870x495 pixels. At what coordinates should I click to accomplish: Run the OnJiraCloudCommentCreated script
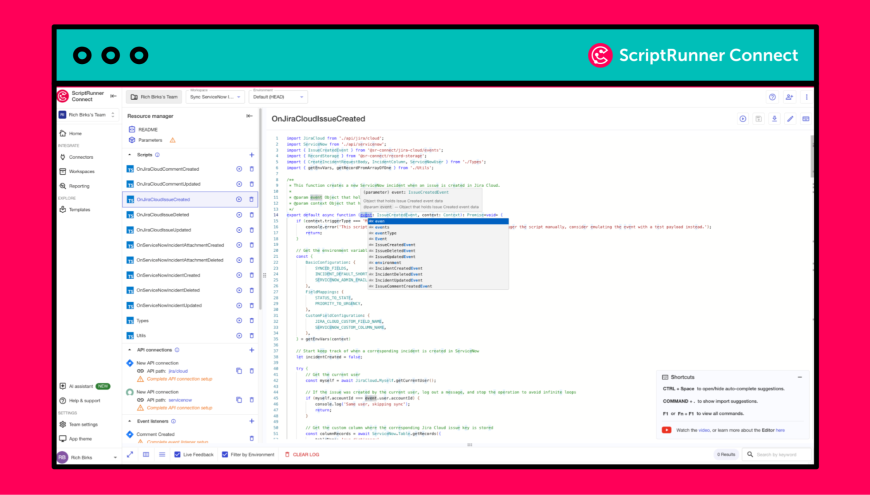tap(239, 169)
